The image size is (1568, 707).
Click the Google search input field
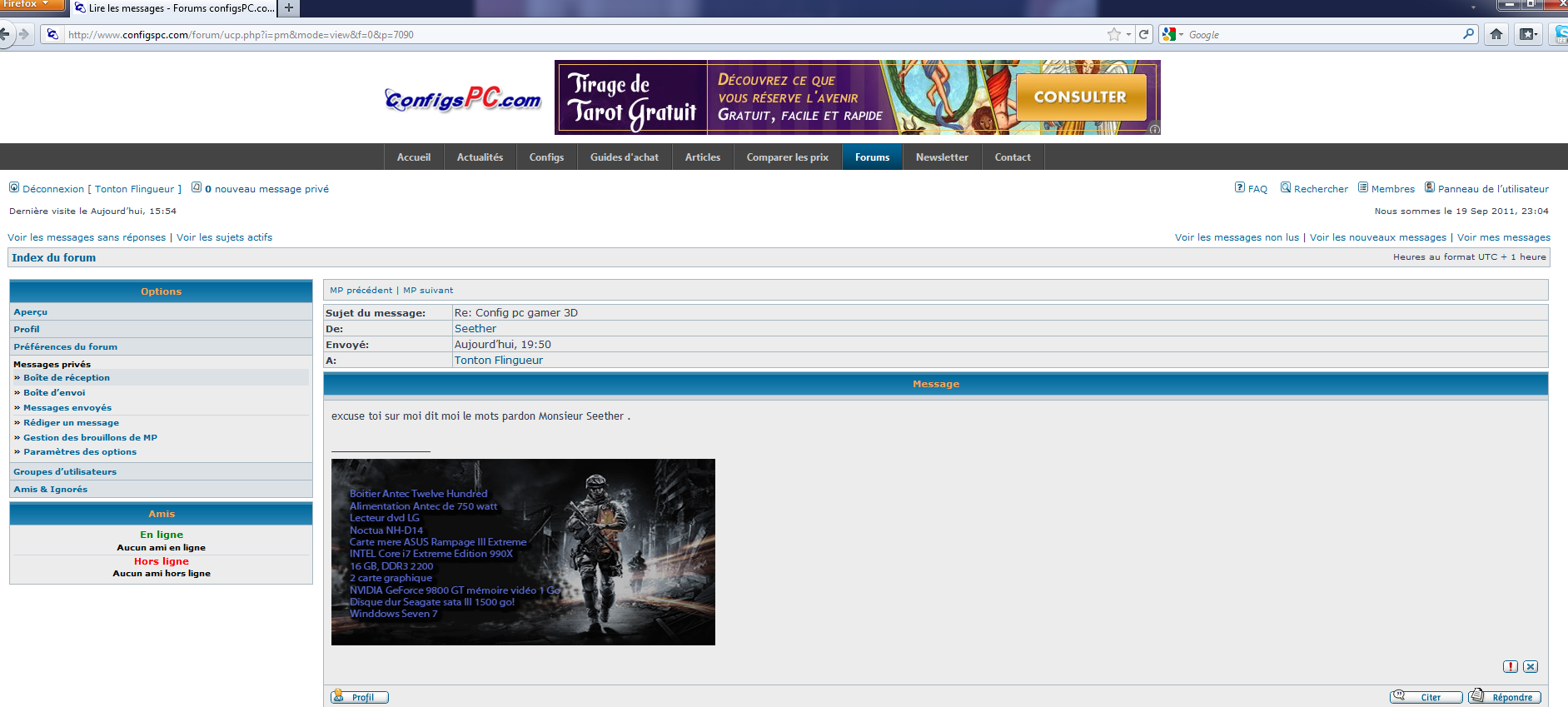[x=1322, y=34]
